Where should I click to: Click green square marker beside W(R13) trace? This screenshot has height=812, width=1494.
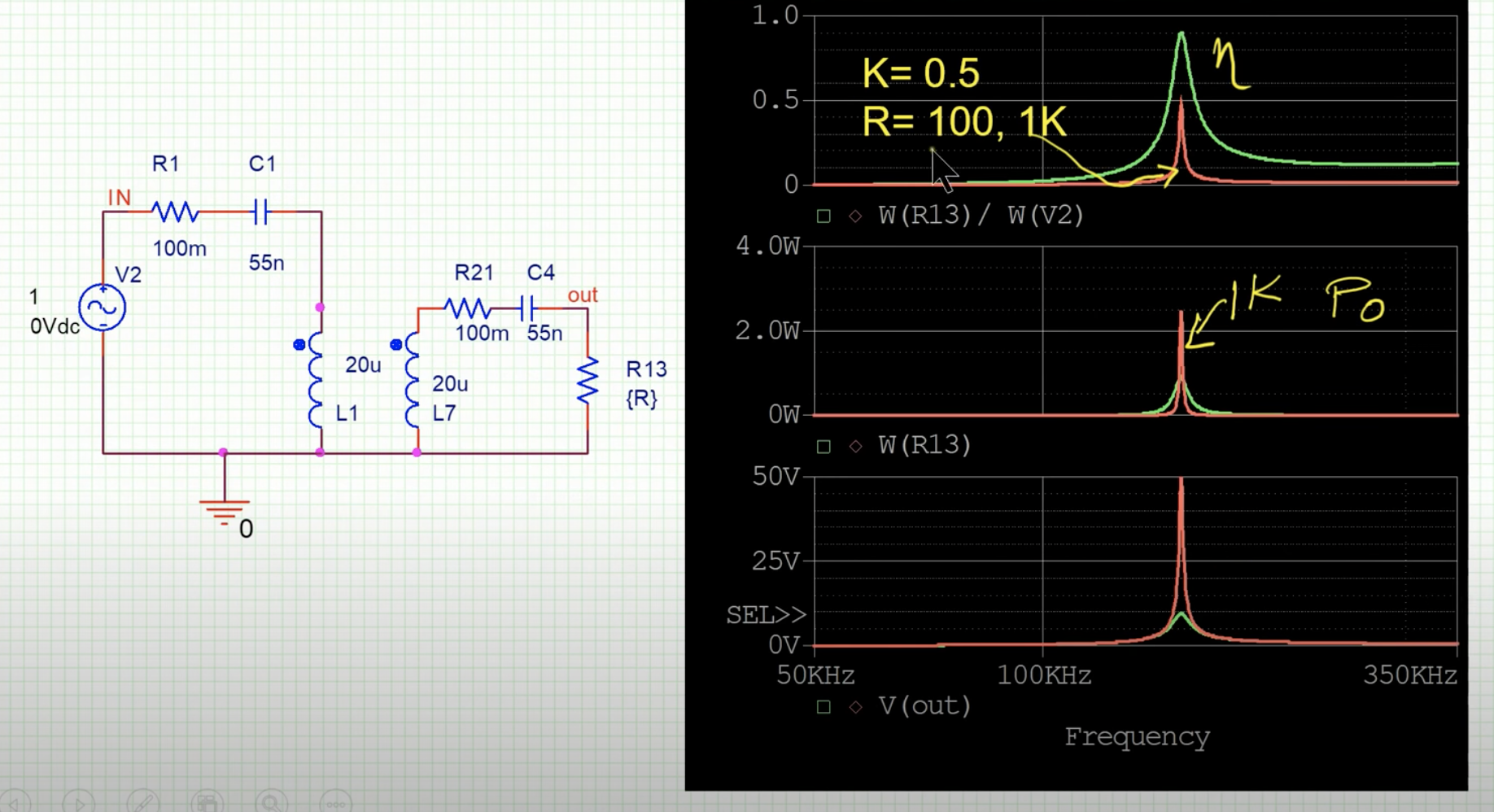click(x=823, y=446)
